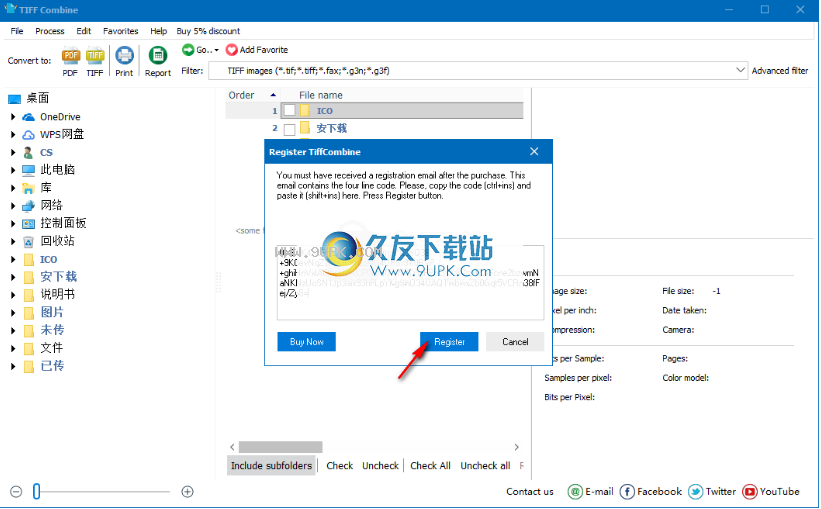Expand the WPS网盘 tree node
Viewport: 821px width, 509px height.
(13, 135)
